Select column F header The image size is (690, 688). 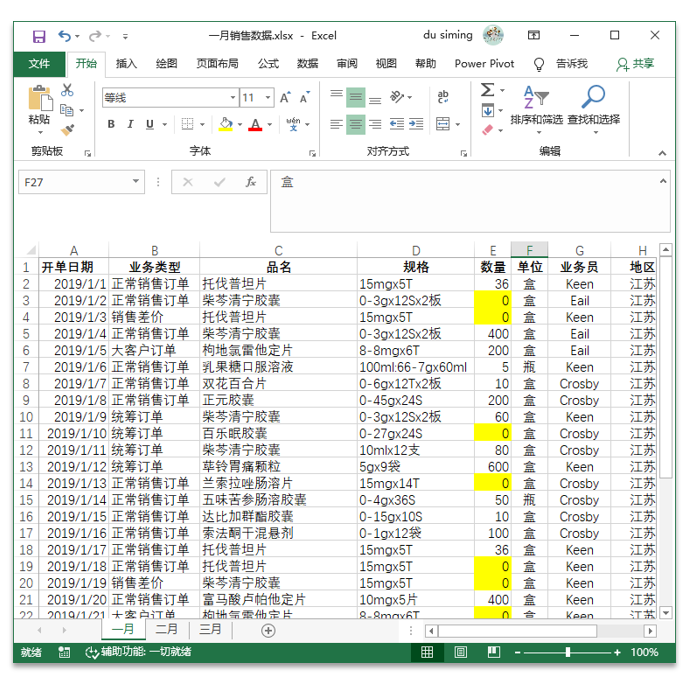529,250
